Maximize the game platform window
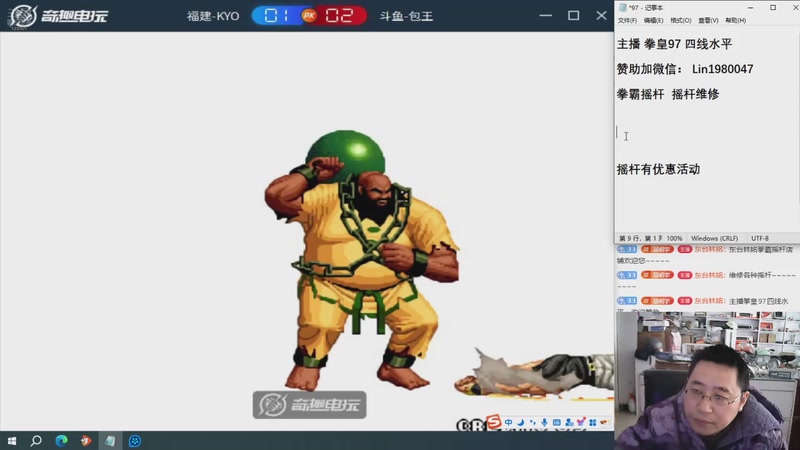800x450 pixels. (x=573, y=16)
